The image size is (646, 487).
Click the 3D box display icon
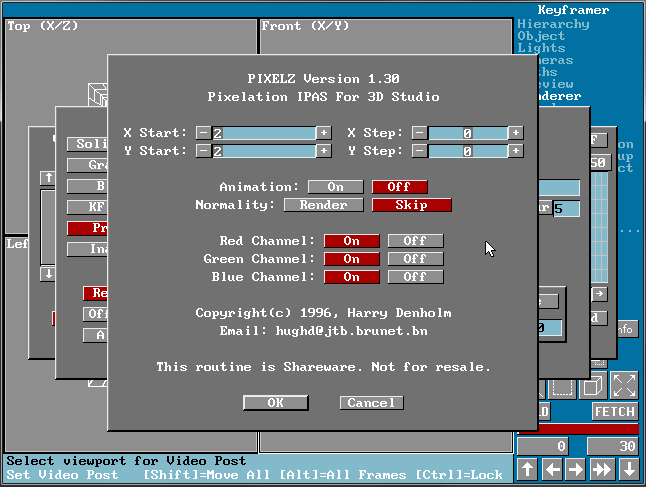click(593, 385)
